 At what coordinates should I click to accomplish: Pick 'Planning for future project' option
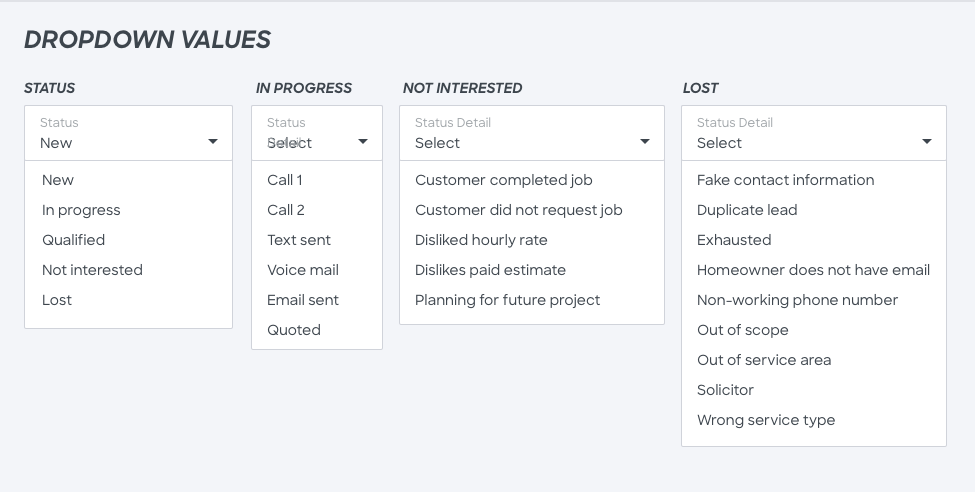508,300
